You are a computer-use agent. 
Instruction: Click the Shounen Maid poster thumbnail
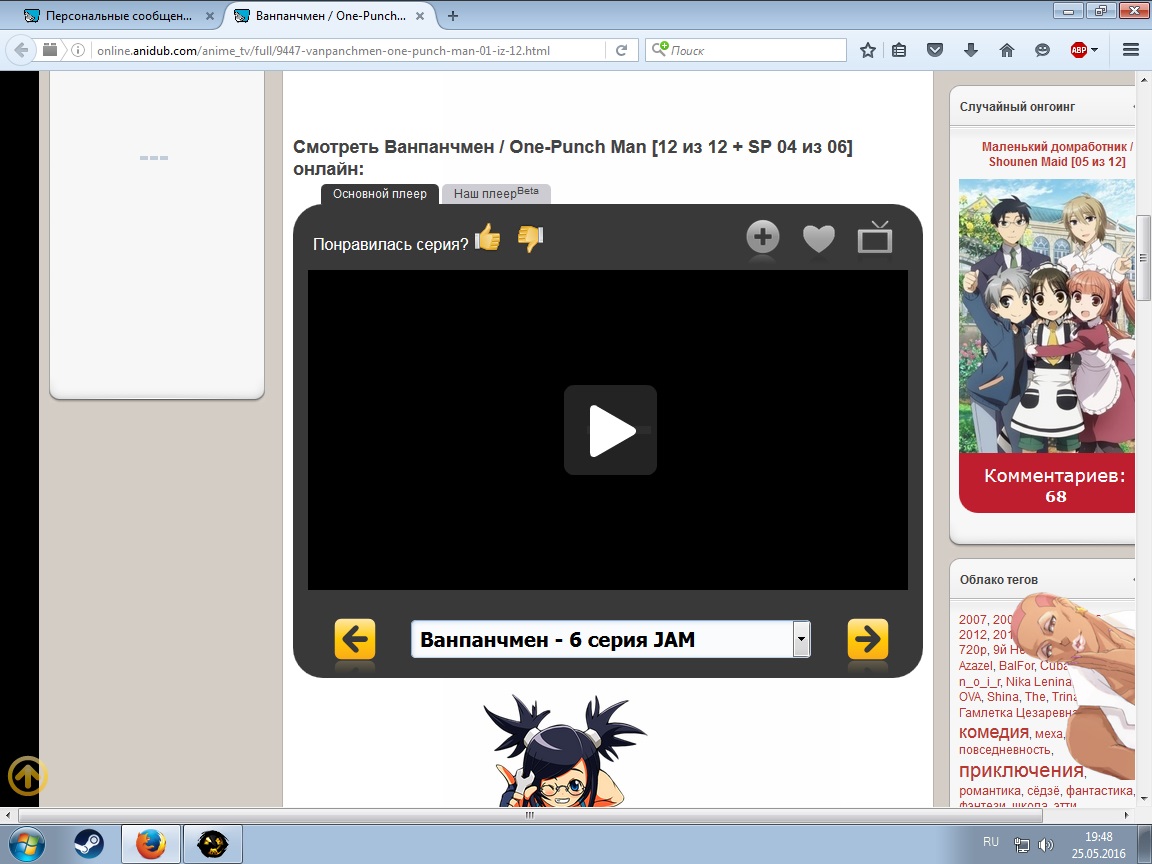(1047, 316)
